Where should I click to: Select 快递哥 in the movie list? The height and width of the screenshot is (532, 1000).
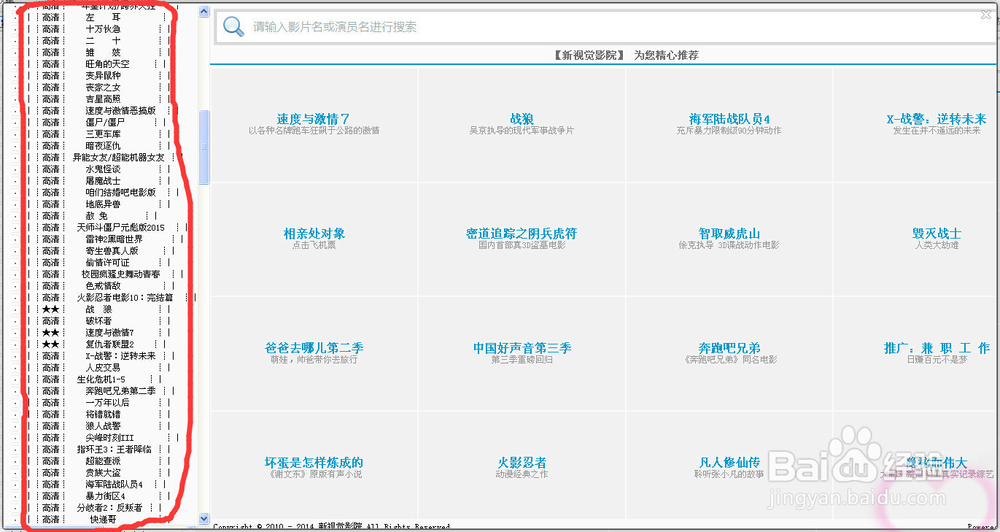pos(103,519)
